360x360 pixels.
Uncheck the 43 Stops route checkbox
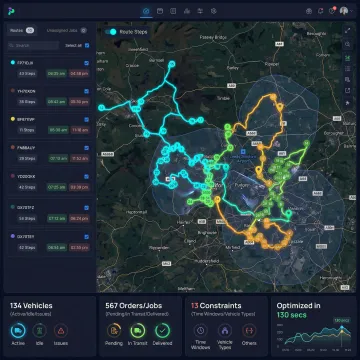coord(87,63)
